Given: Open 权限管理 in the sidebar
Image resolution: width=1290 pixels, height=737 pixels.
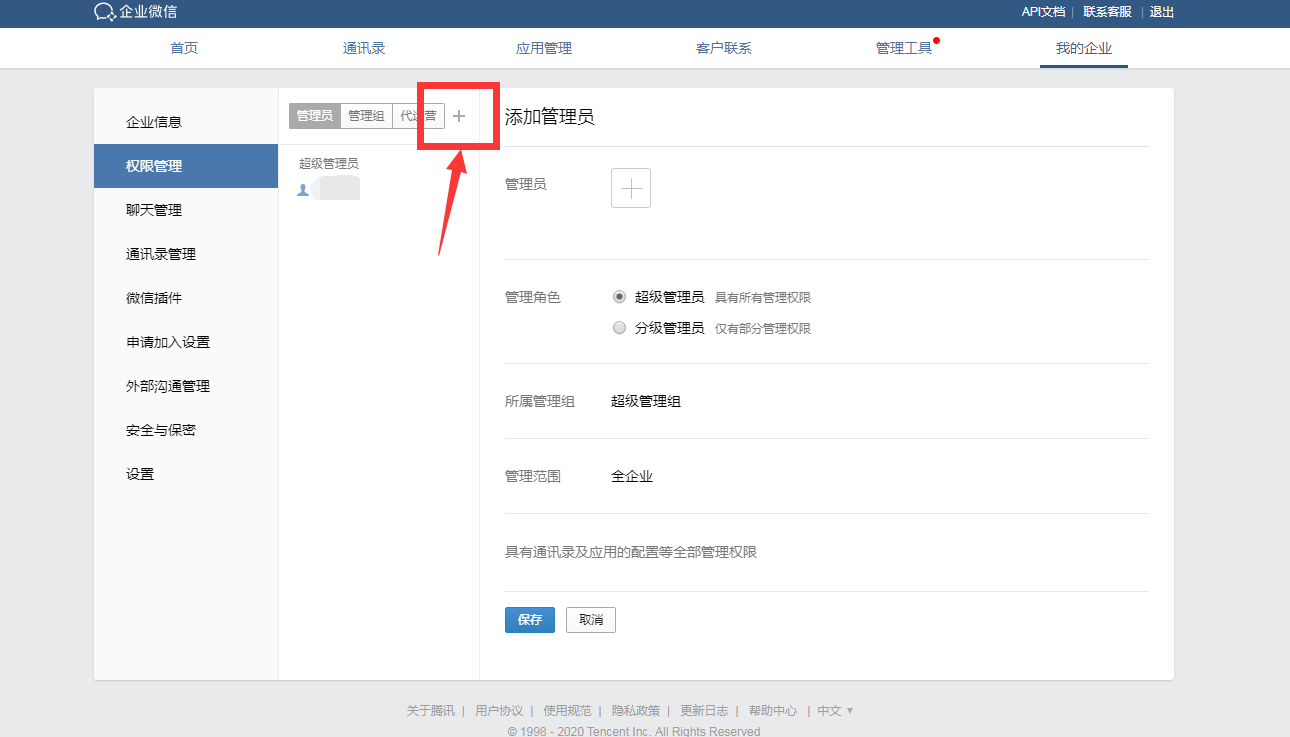Looking at the screenshot, I should (186, 166).
